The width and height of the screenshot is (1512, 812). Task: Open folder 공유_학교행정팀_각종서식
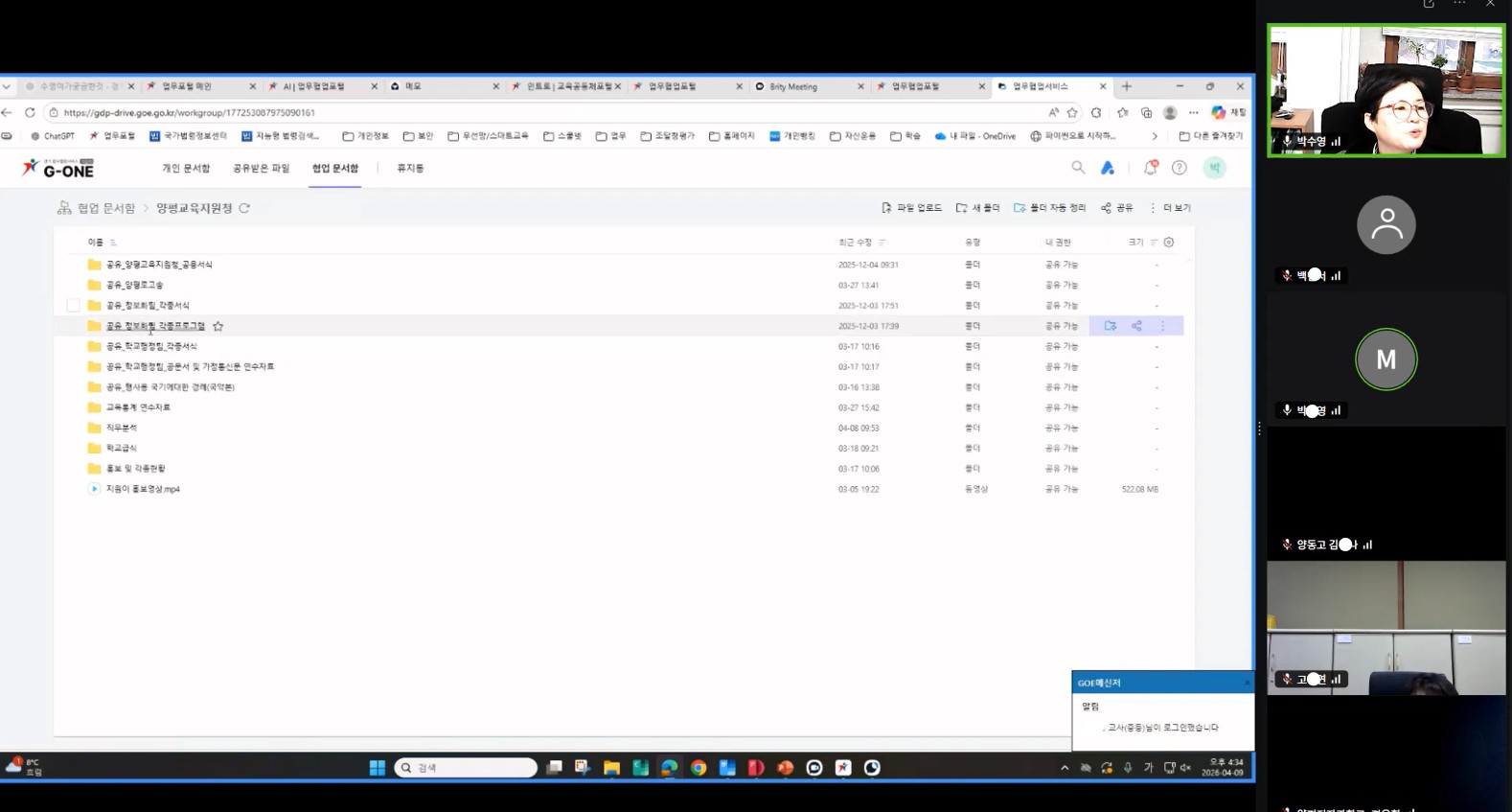151,346
